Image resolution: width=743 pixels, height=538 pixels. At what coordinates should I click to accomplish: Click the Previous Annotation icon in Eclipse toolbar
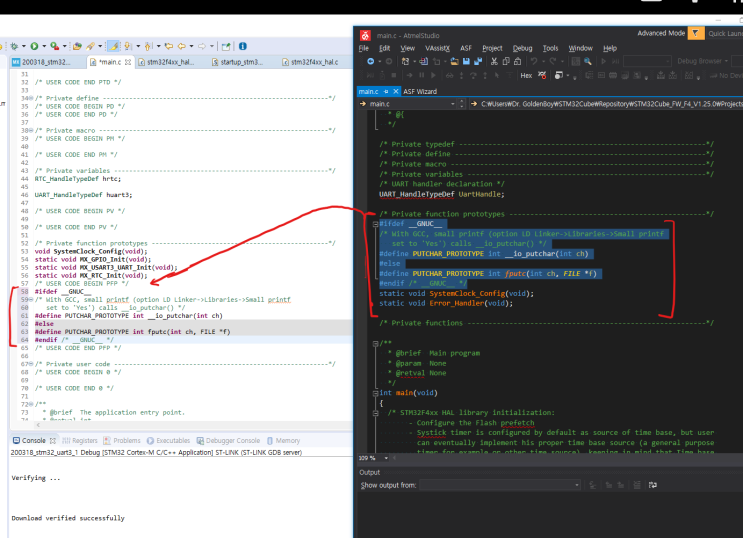(148, 46)
